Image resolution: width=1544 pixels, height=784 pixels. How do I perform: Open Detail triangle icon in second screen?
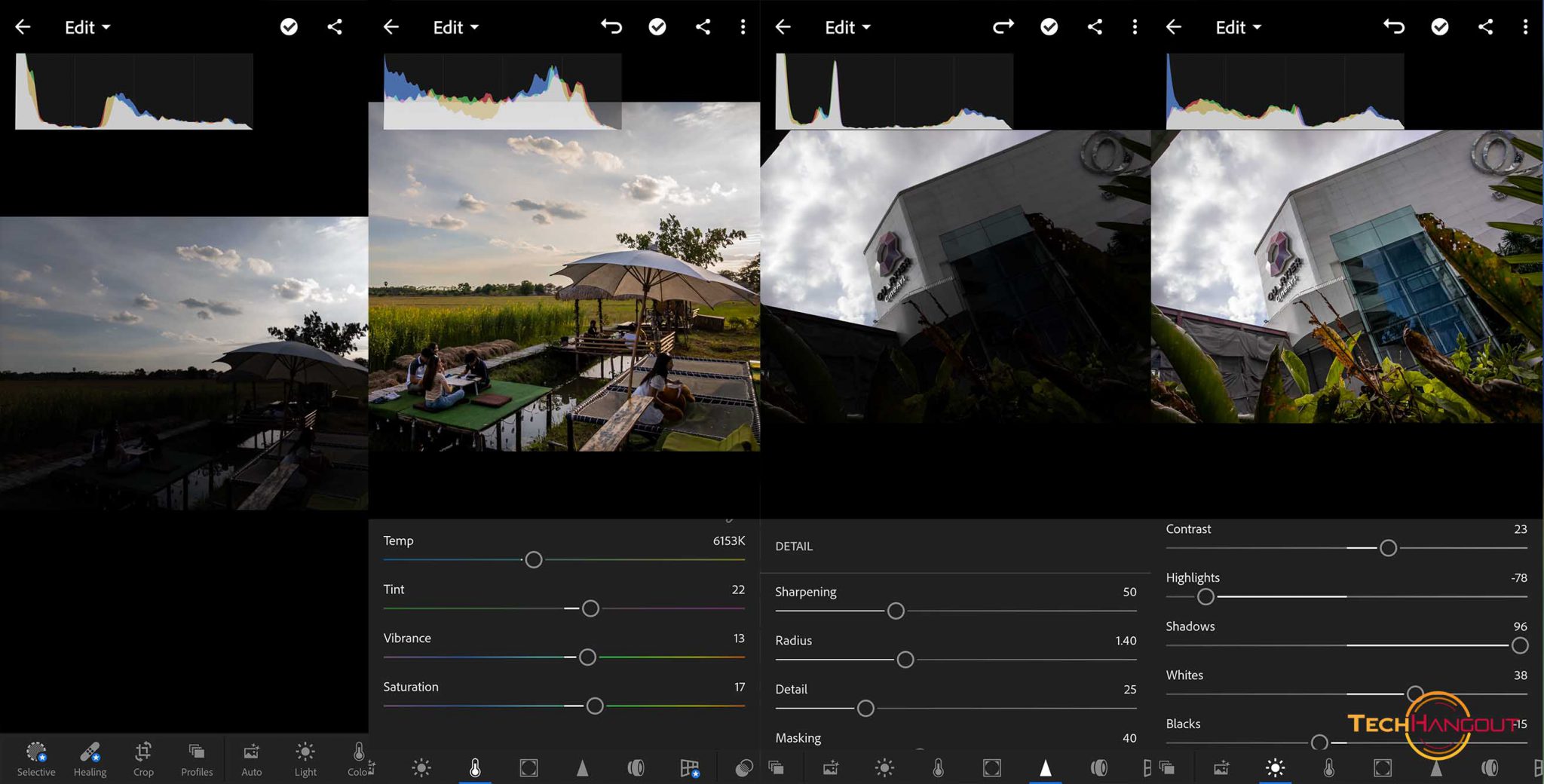click(x=582, y=768)
